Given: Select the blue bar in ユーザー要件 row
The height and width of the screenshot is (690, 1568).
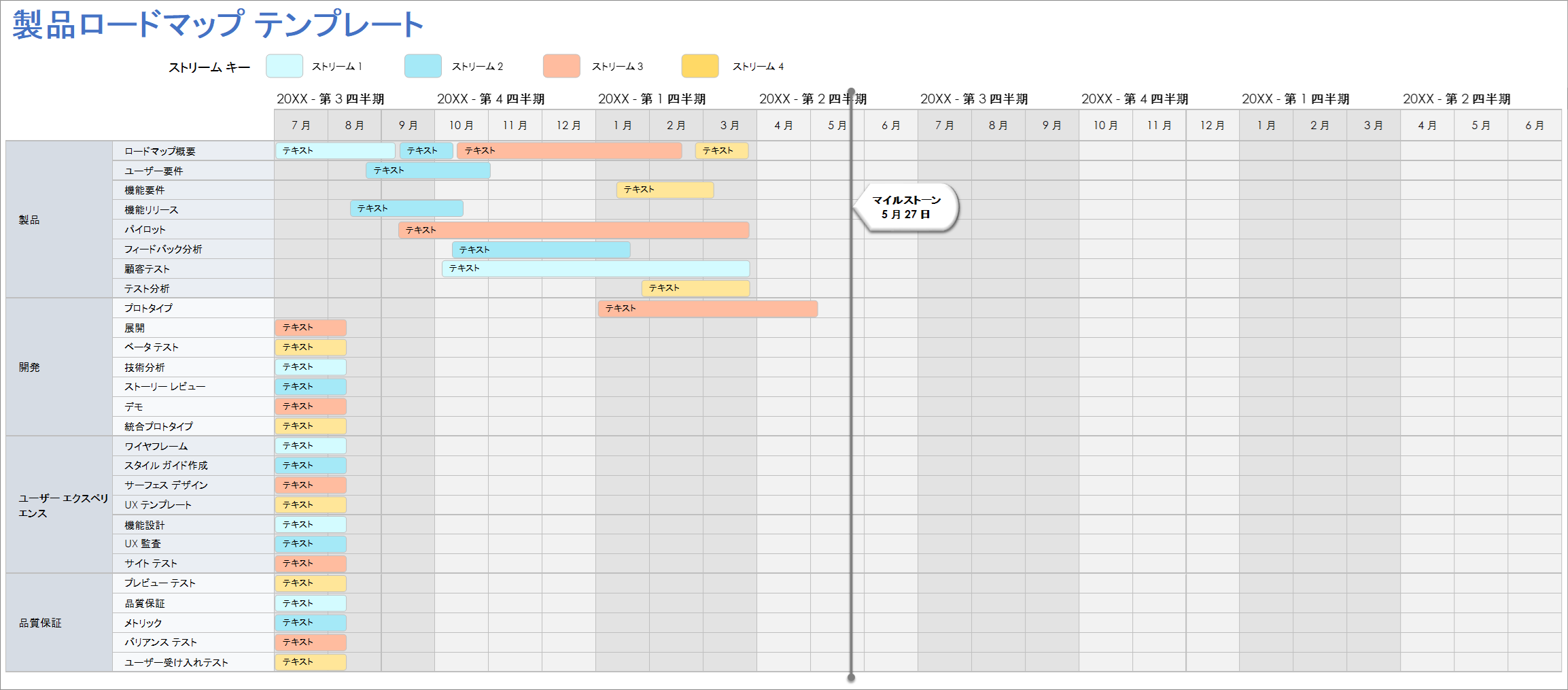Looking at the screenshot, I should (428, 170).
